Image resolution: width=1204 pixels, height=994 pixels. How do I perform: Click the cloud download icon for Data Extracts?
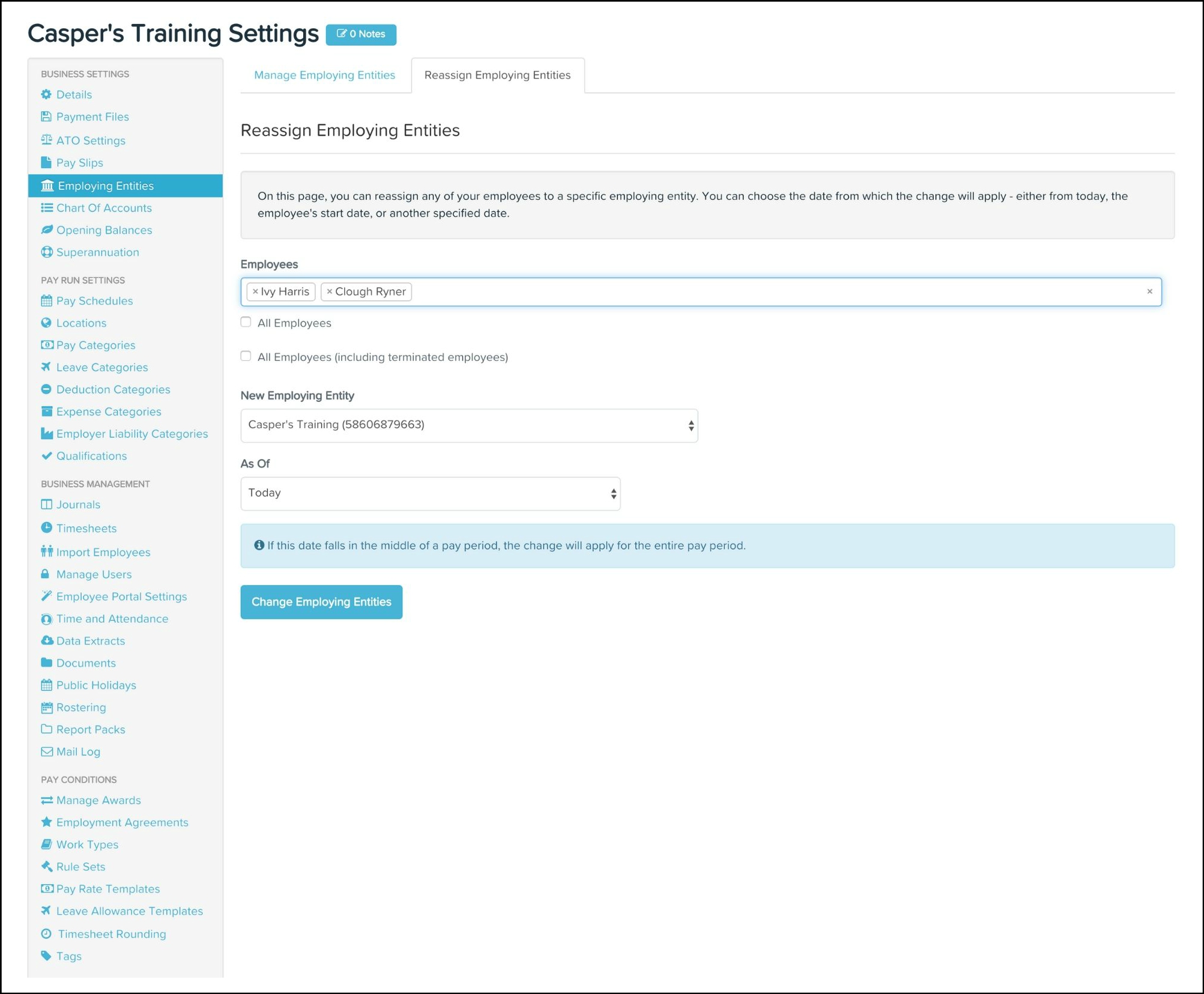click(46, 641)
